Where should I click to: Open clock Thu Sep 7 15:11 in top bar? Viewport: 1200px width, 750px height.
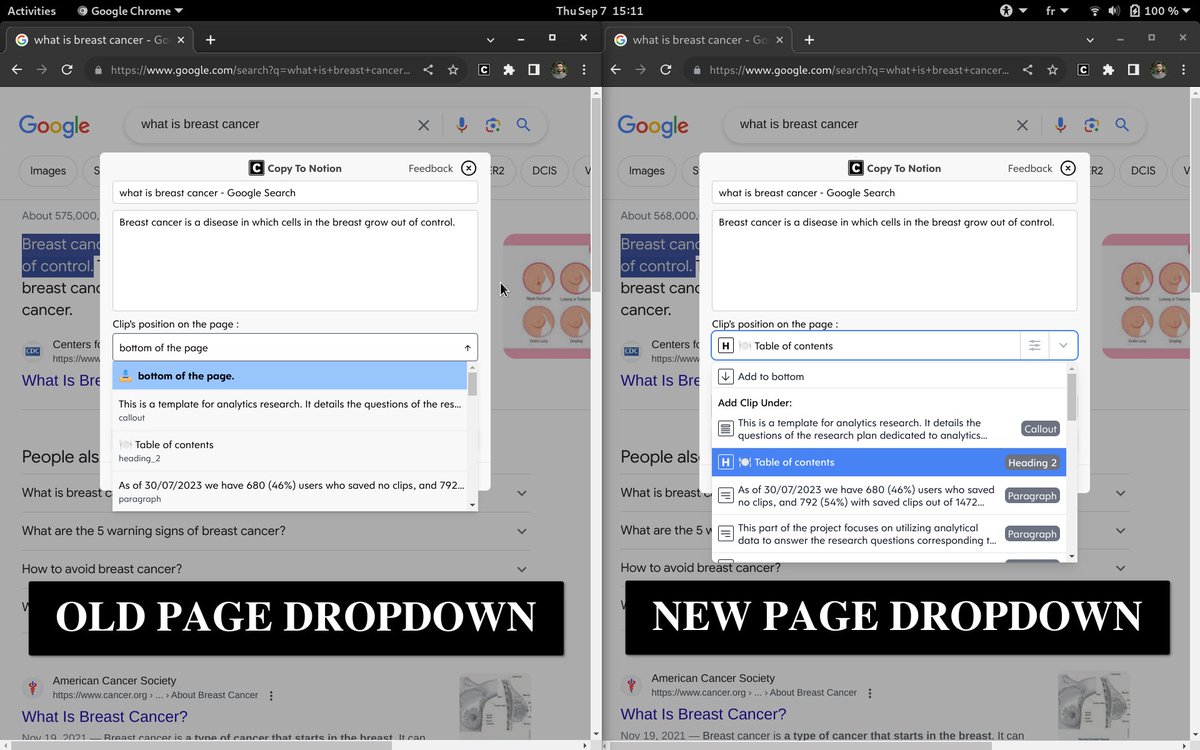pyautogui.click(x=599, y=11)
